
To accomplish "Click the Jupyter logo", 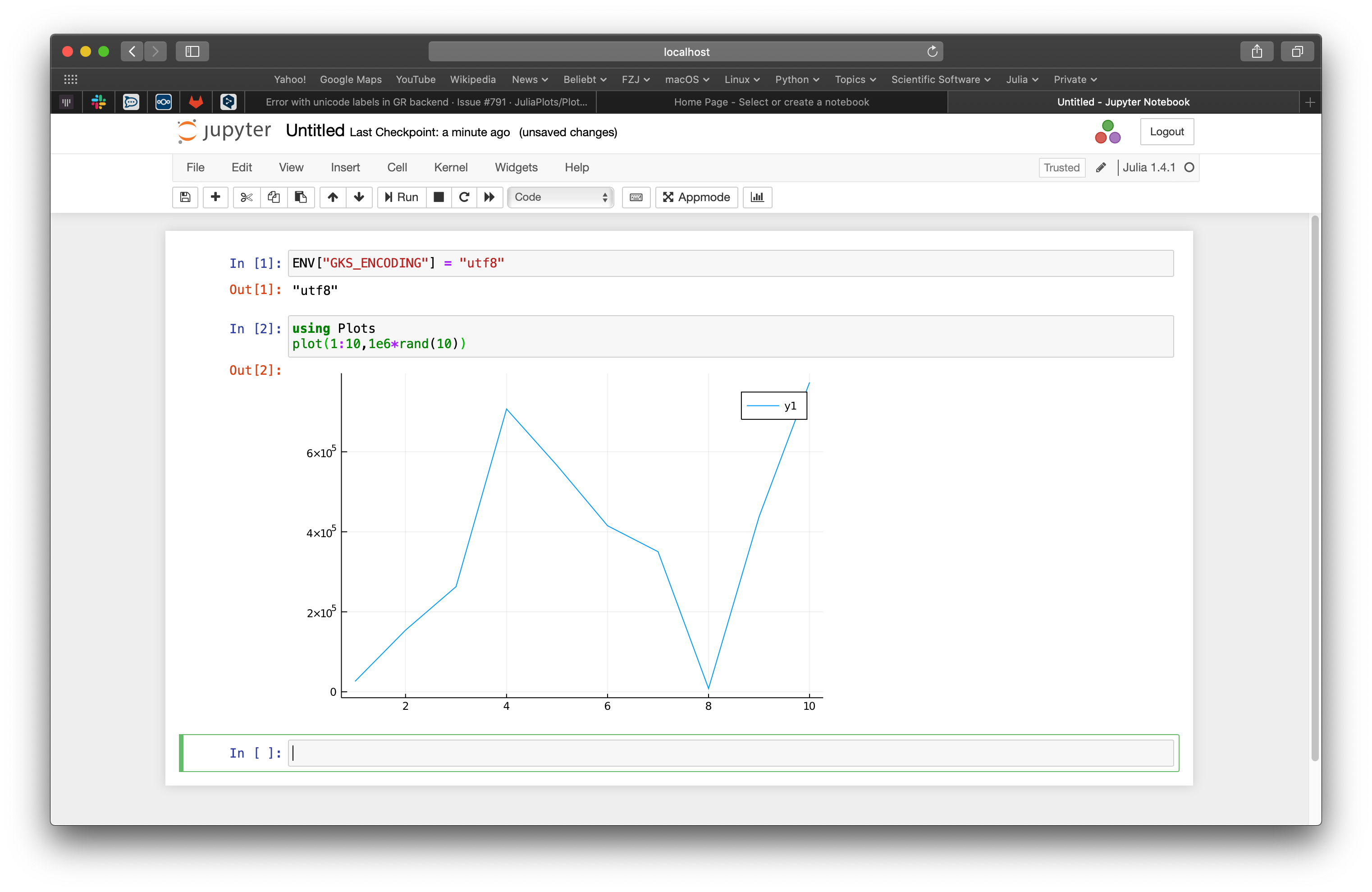I will click(x=224, y=131).
